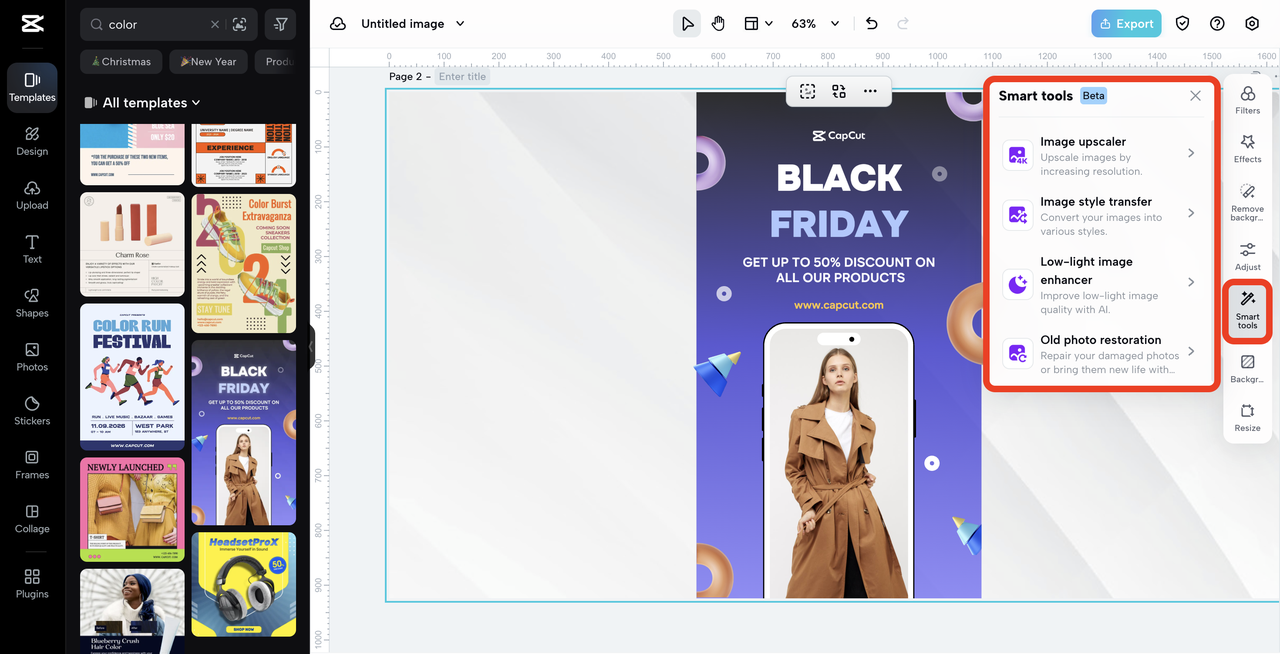This screenshot has width=1280, height=654.
Task: Open the floating toolbar more options
Action: pos(870,91)
